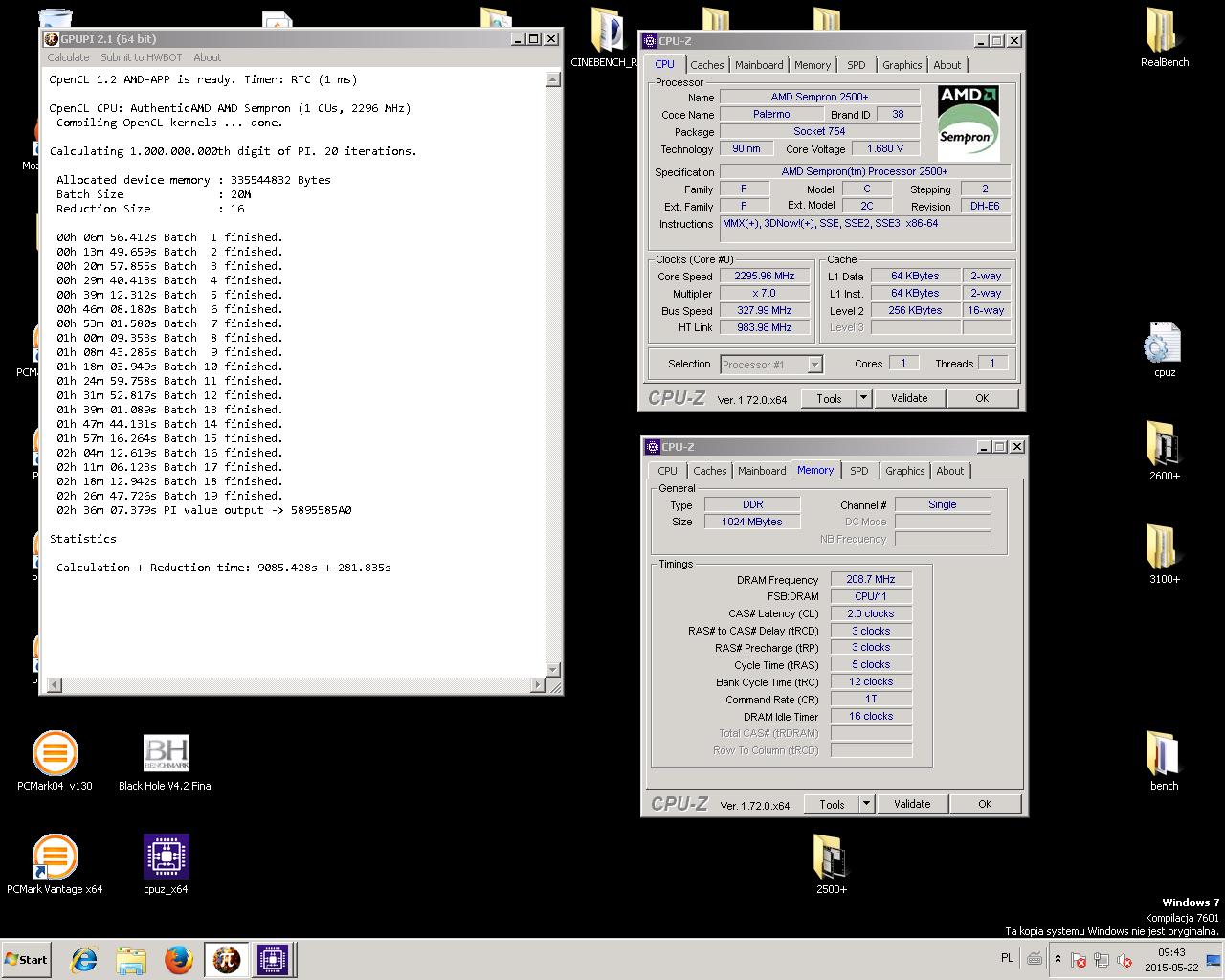Open the 2600+ folder on desktop

coord(1164,451)
